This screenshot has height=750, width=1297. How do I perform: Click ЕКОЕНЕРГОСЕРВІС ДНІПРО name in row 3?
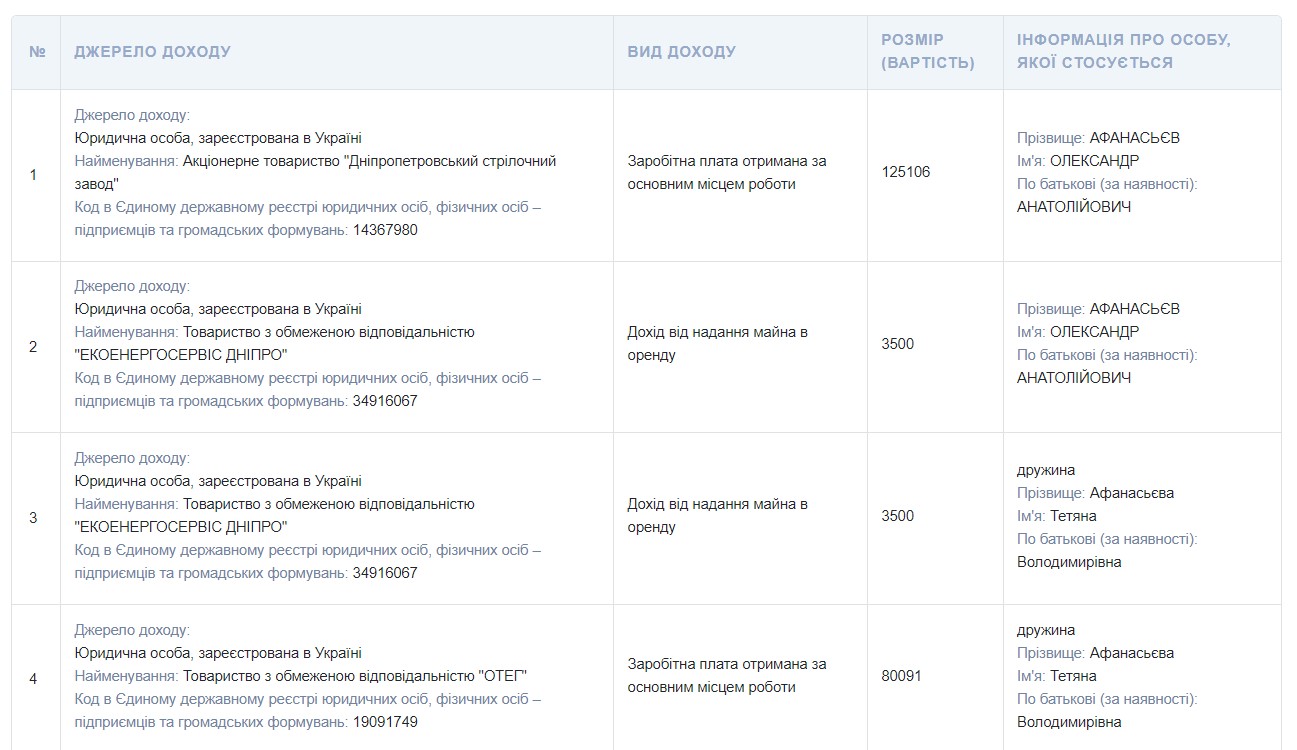coord(181,527)
